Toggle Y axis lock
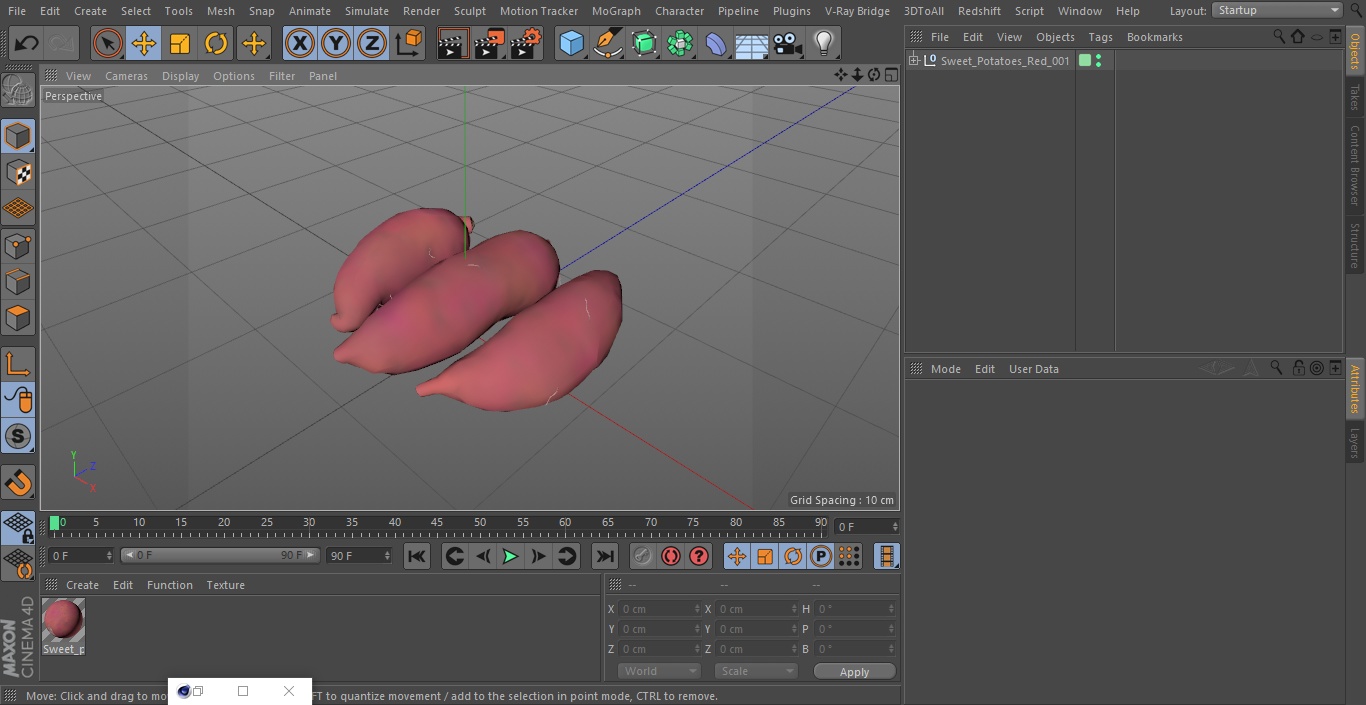The width and height of the screenshot is (1366, 705). (x=336, y=43)
